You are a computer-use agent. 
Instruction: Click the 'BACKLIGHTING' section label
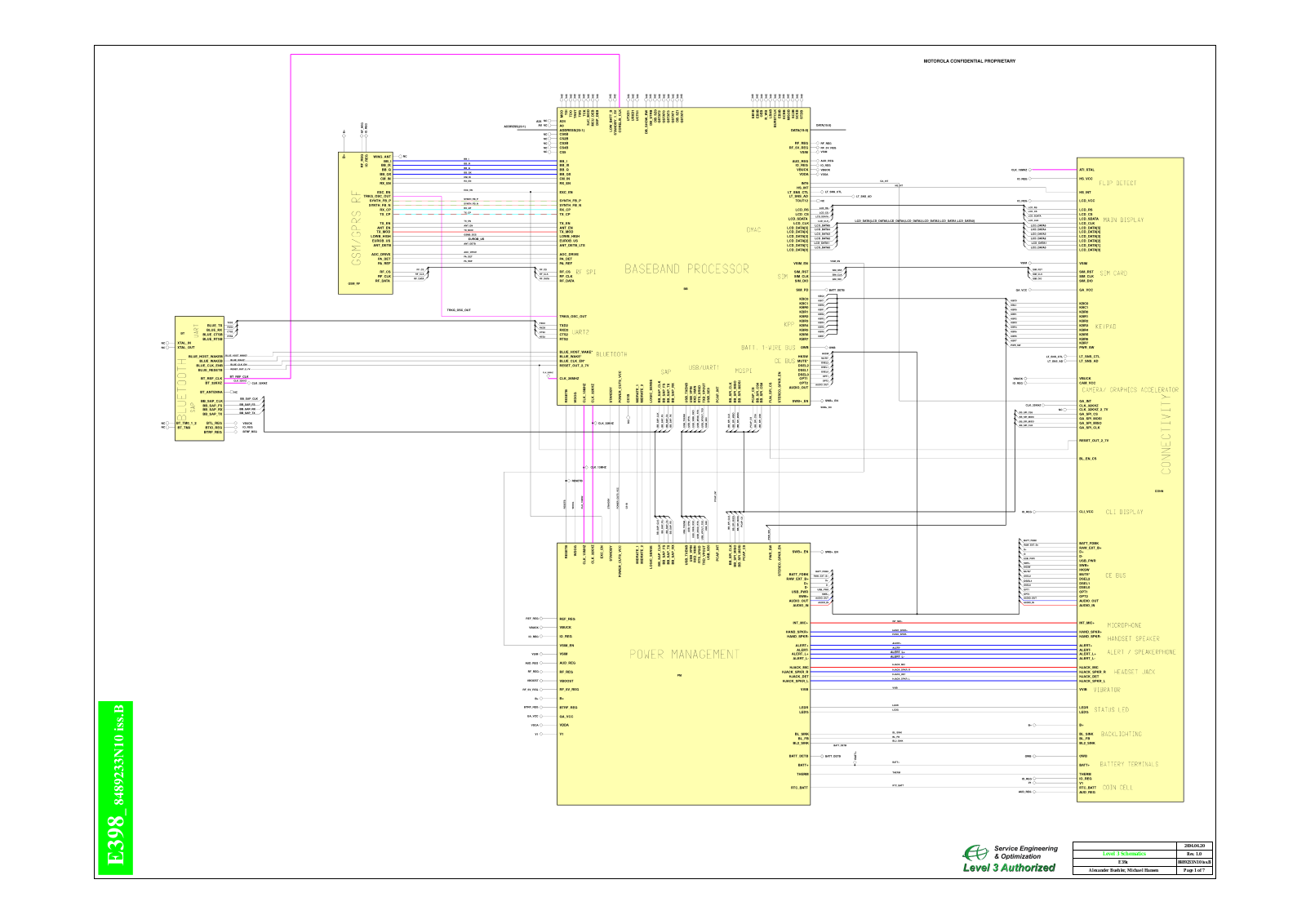coord(1122,734)
